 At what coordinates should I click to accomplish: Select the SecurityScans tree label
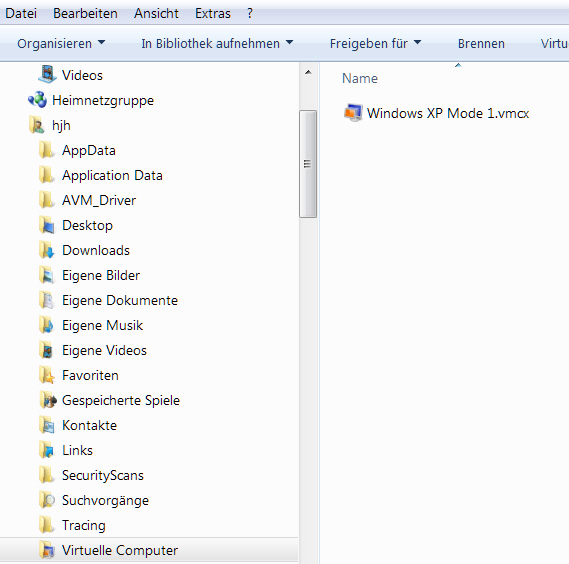click(103, 476)
